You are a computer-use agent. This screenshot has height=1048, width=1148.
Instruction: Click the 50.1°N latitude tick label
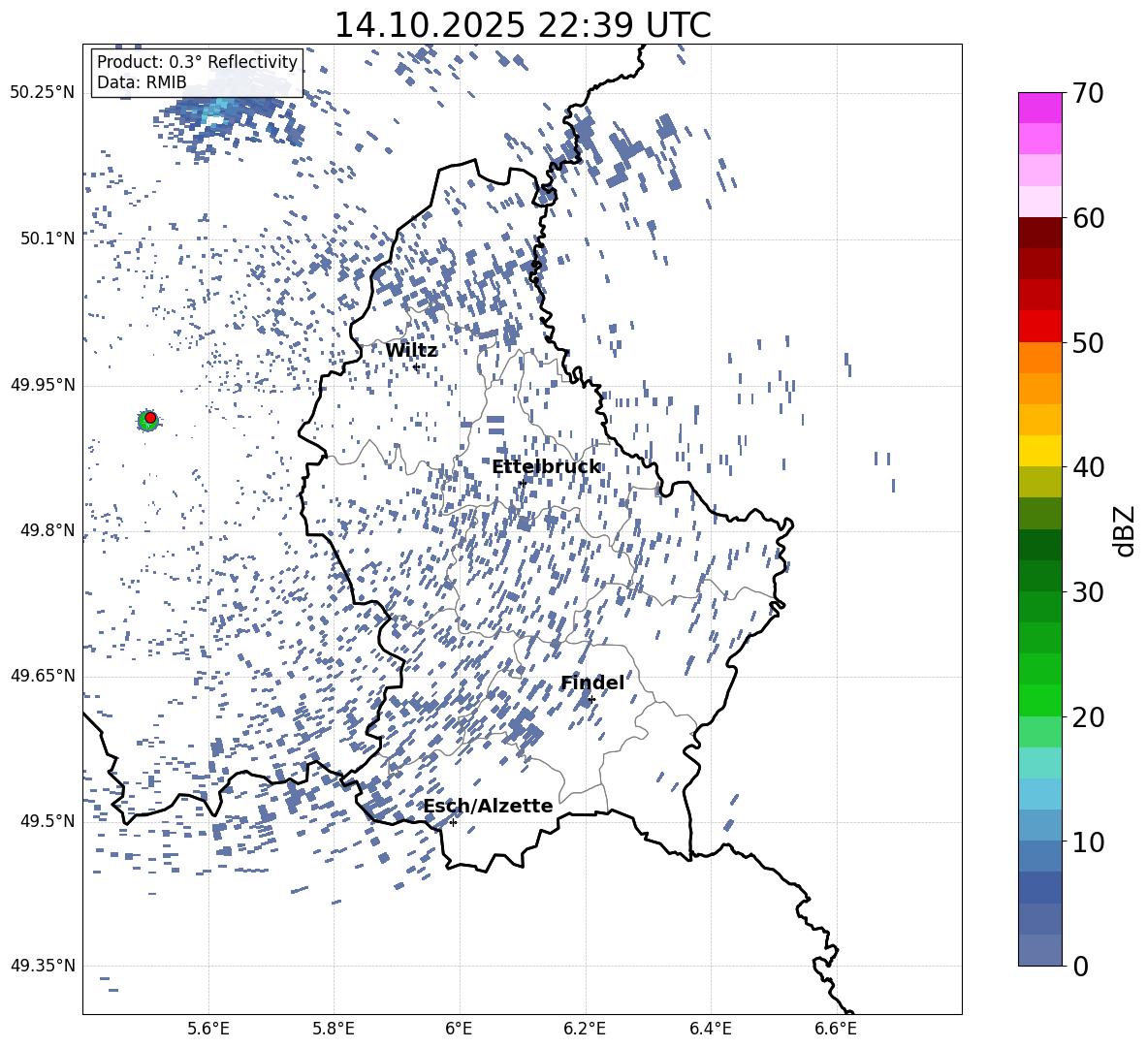tap(48, 238)
